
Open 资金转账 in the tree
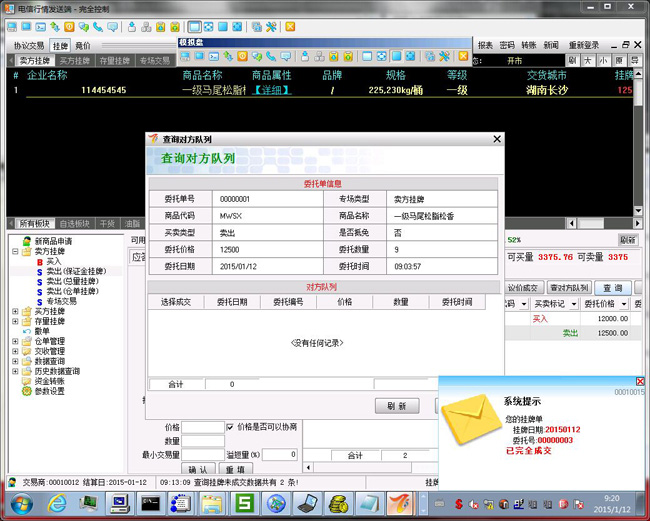49,381
